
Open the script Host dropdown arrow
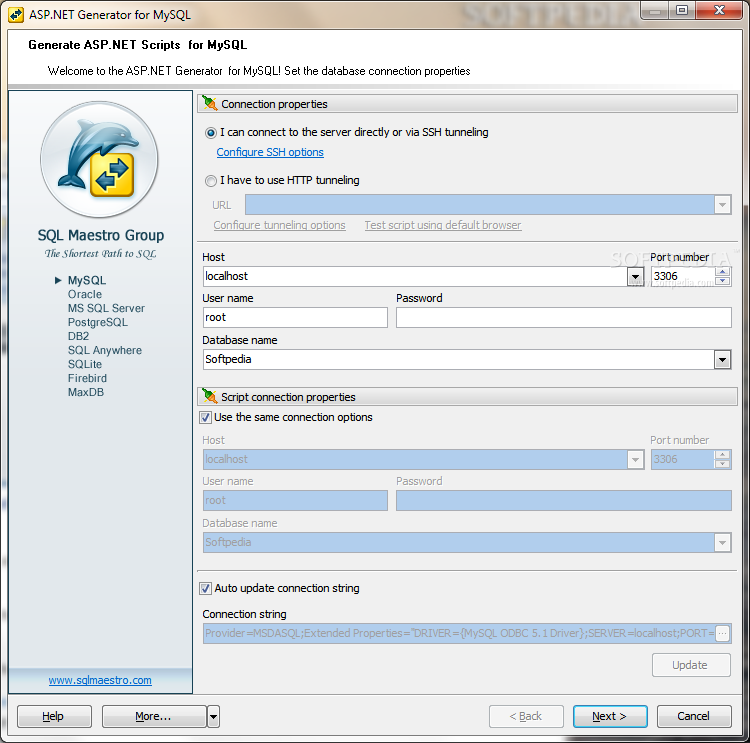pyautogui.click(x=635, y=459)
